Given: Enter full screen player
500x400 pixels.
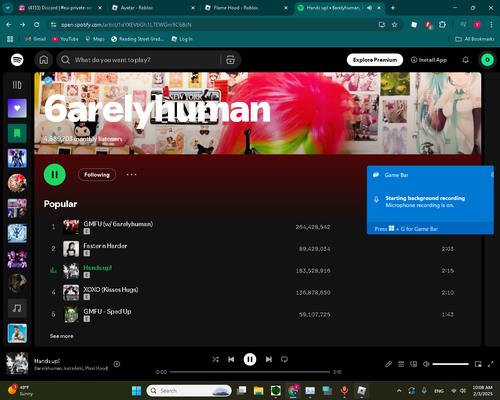Looking at the screenshot, I should 490,364.
